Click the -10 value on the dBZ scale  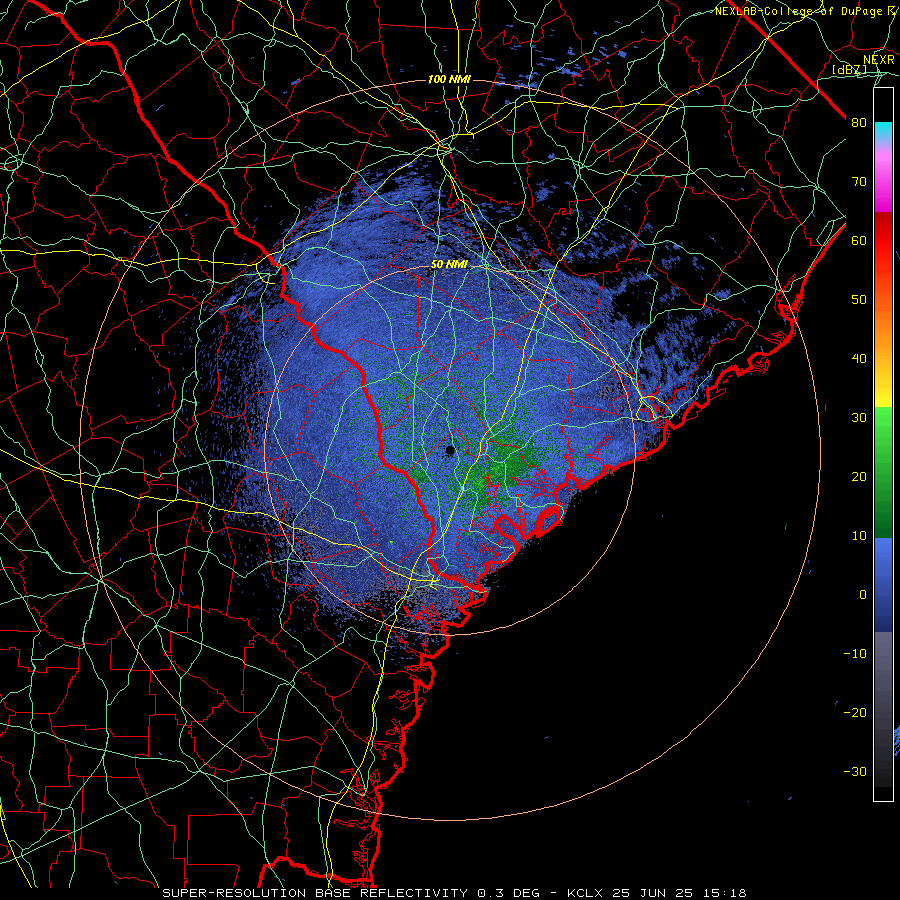coord(855,654)
